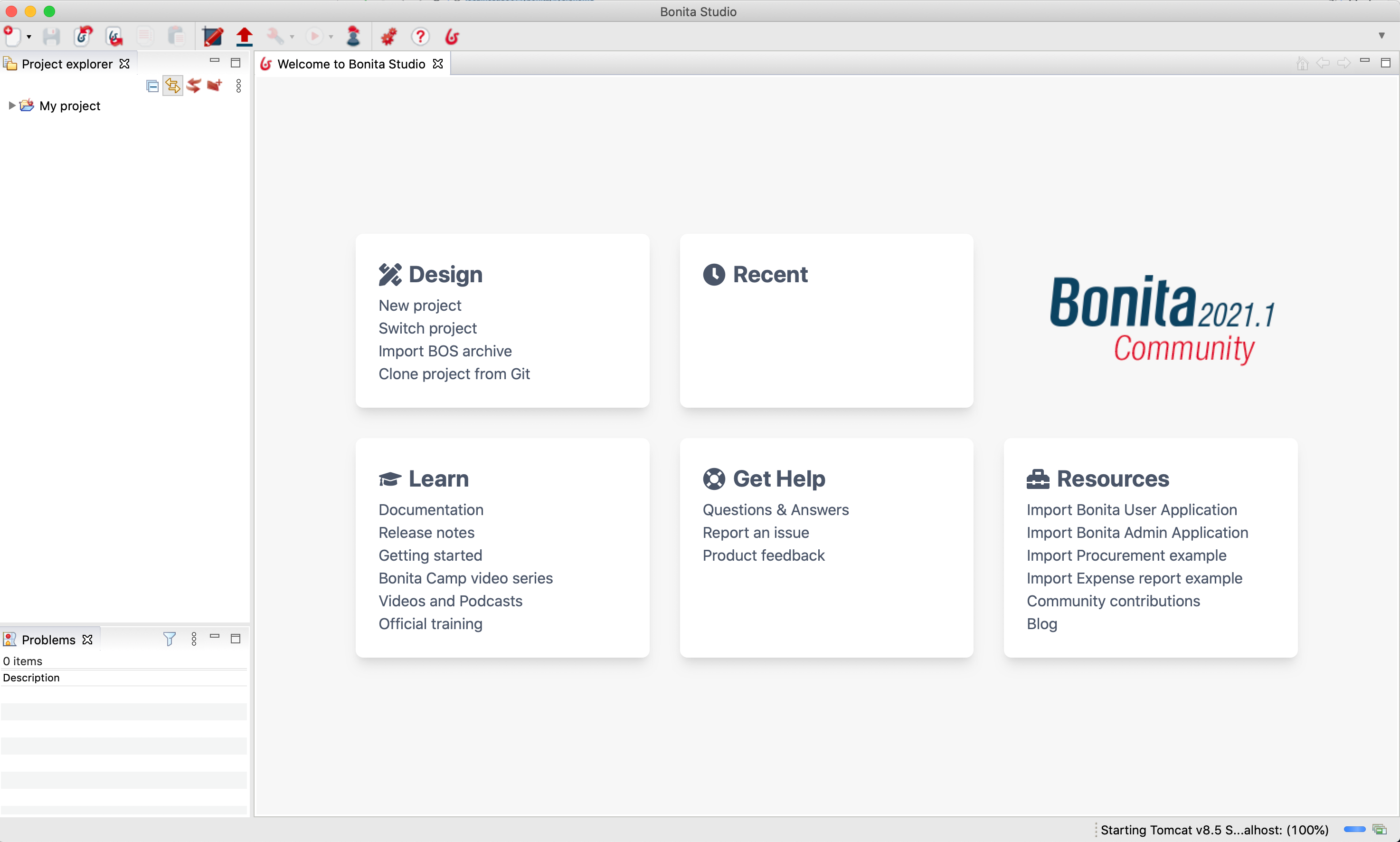Click Import Expense report example
This screenshot has width=1400, height=842.
tap(1135, 578)
